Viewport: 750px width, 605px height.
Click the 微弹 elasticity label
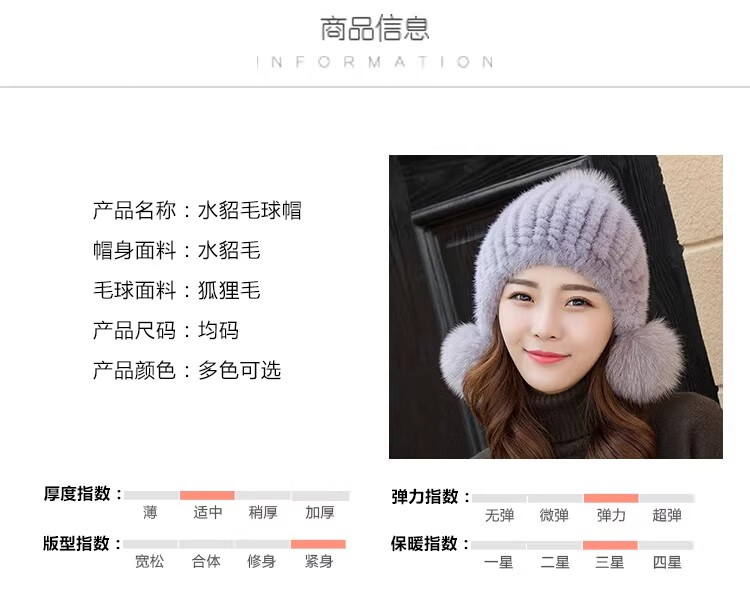pyautogui.click(x=554, y=515)
